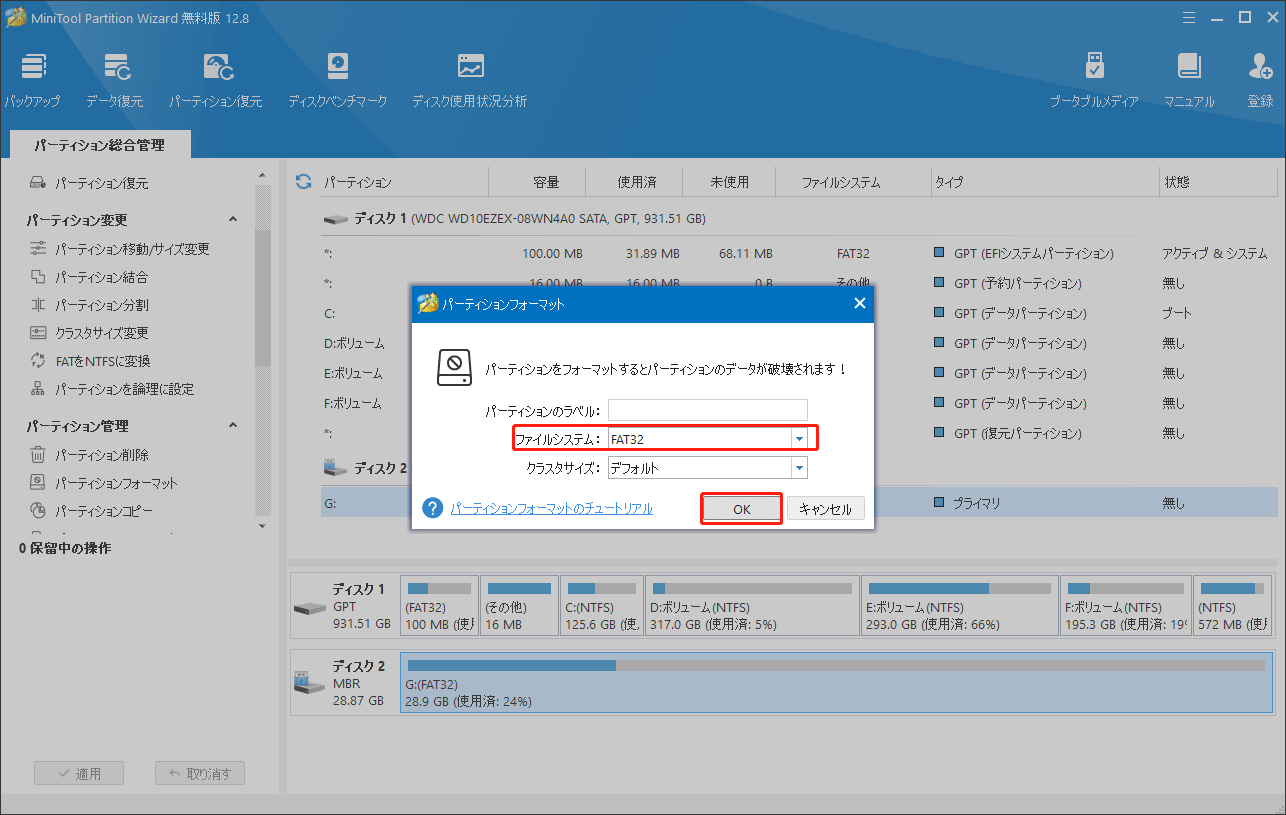
Task: Create ブータブルメディア bootable media
Action: [1094, 81]
